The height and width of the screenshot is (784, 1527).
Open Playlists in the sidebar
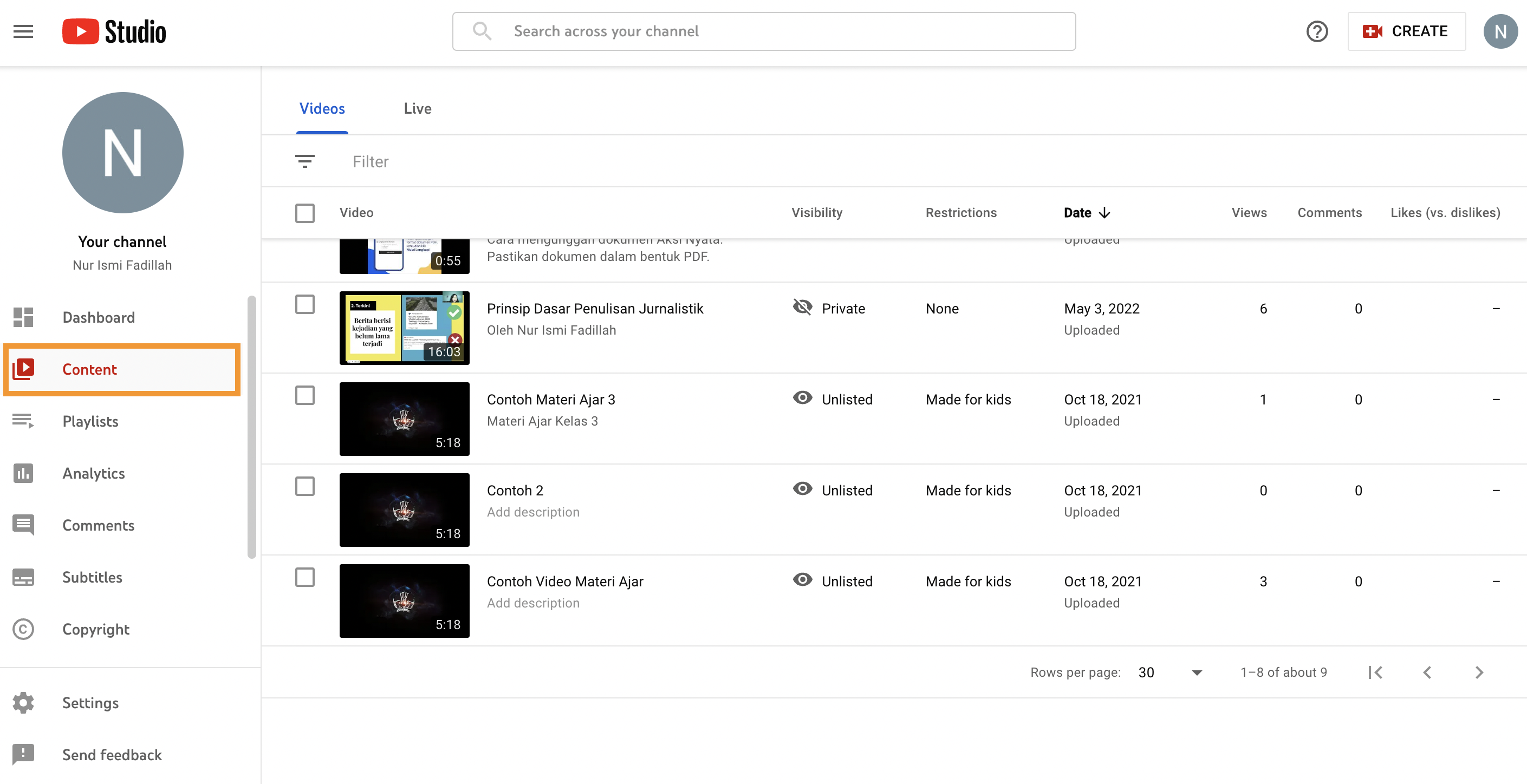[x=90, y=421]
